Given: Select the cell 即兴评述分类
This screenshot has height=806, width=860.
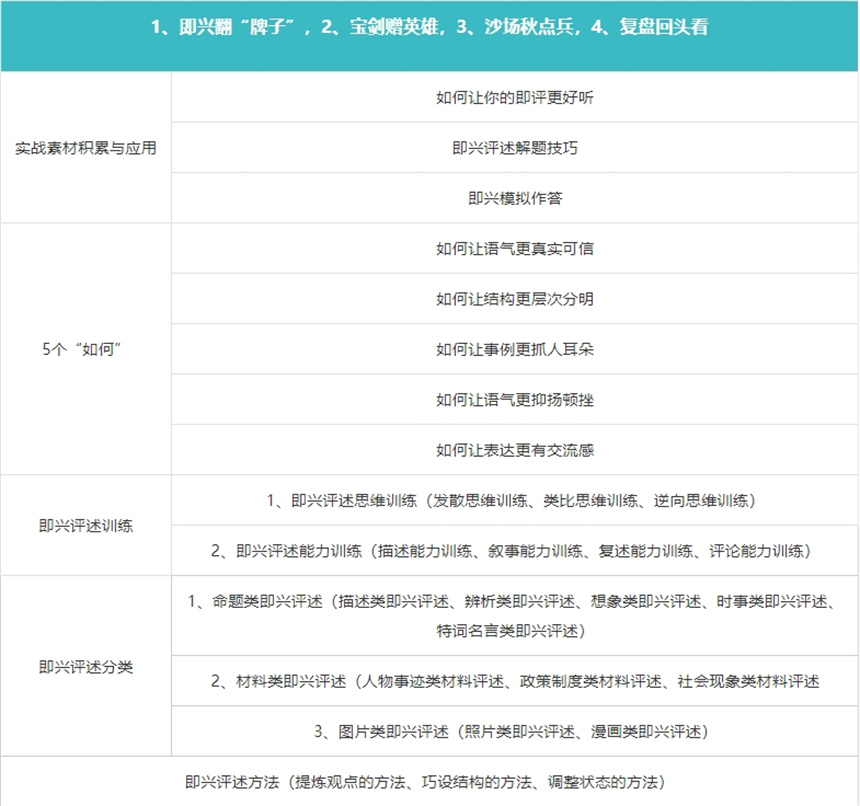Looking at the screenshot, I should coord(86,666).
